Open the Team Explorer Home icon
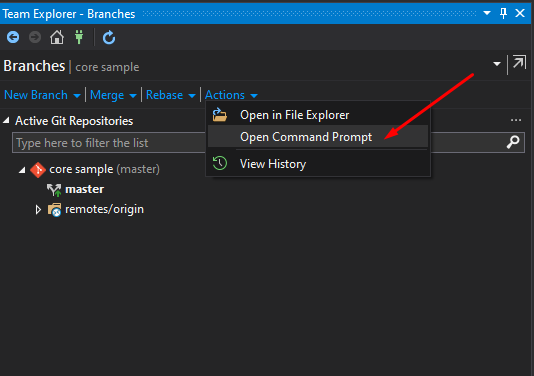 click(57, 37)
